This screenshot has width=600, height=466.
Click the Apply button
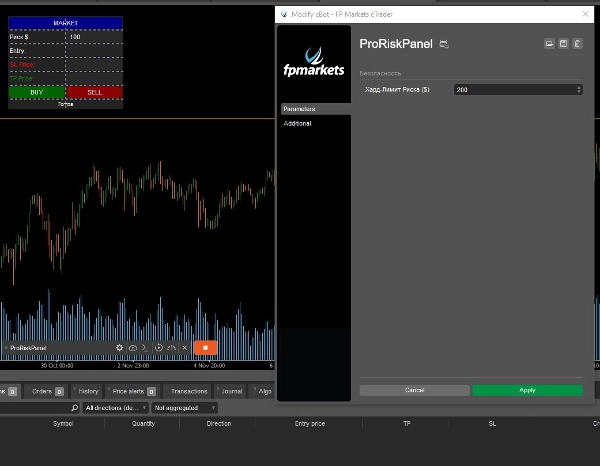[x=528, y=390]
